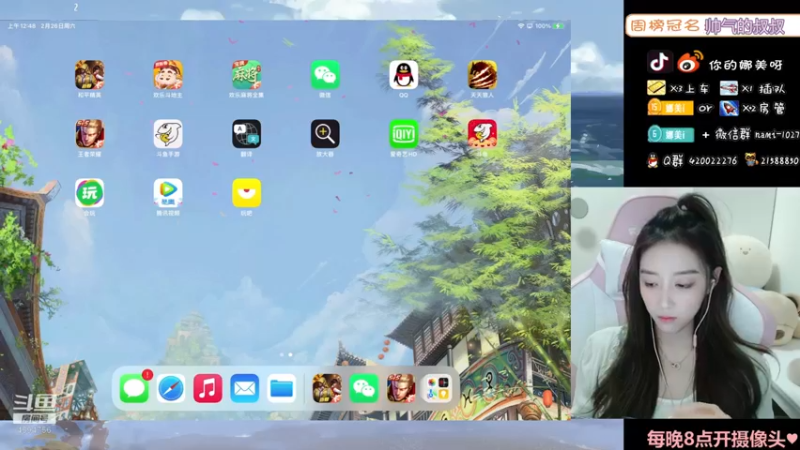Click the 你的娜美呀 overlay text
800x450 pixels.
(745, 65)
